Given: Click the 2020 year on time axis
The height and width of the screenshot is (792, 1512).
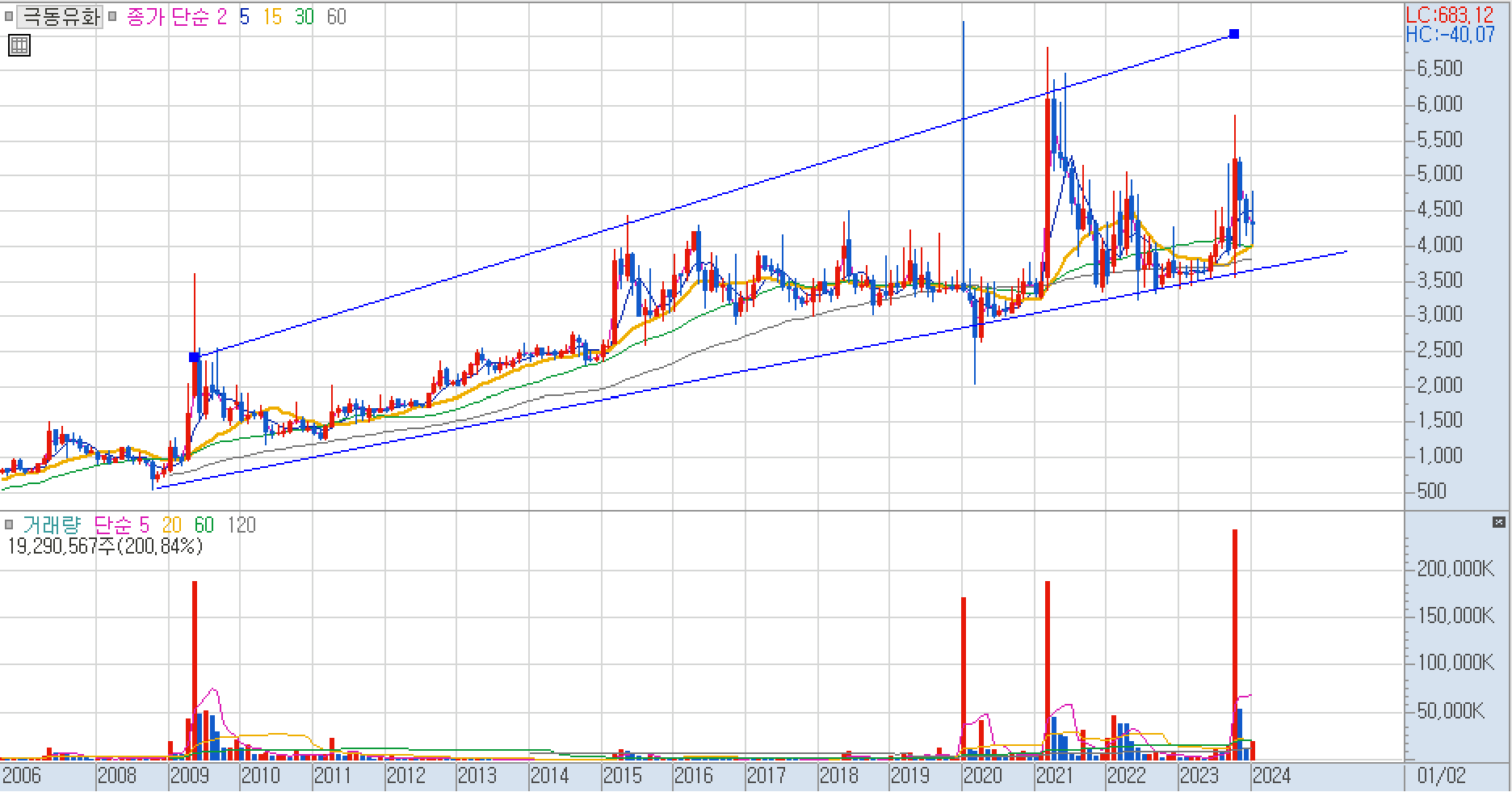Looking at the screenshot, I should click(x=983, y=777).
